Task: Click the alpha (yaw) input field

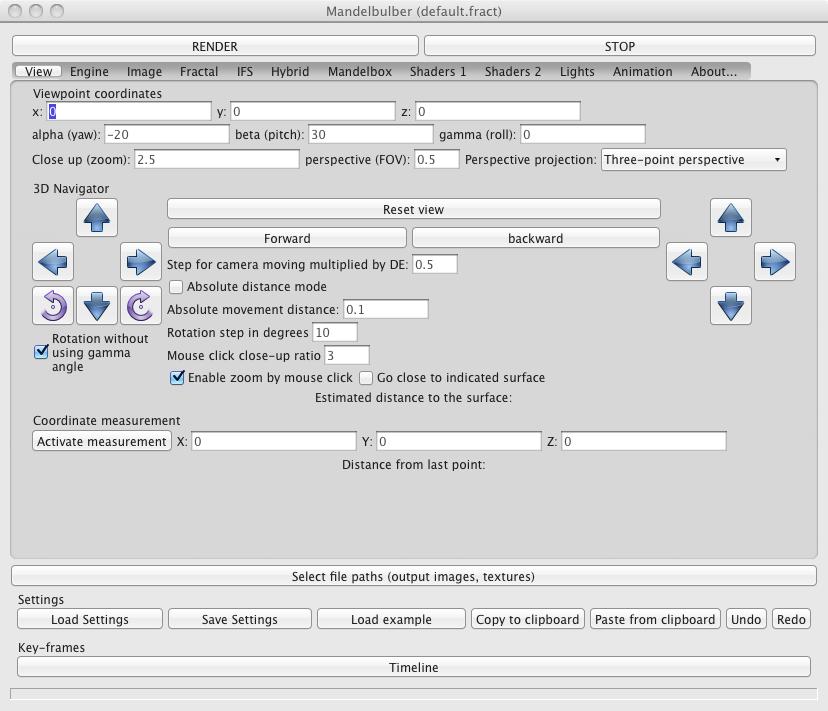Action: pyautogui.click(x=166, y=134)
